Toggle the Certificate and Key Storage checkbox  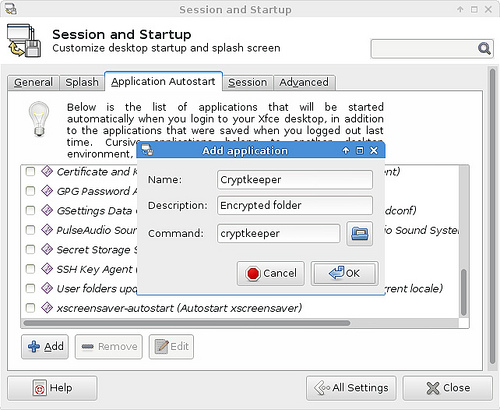(30, 172)
